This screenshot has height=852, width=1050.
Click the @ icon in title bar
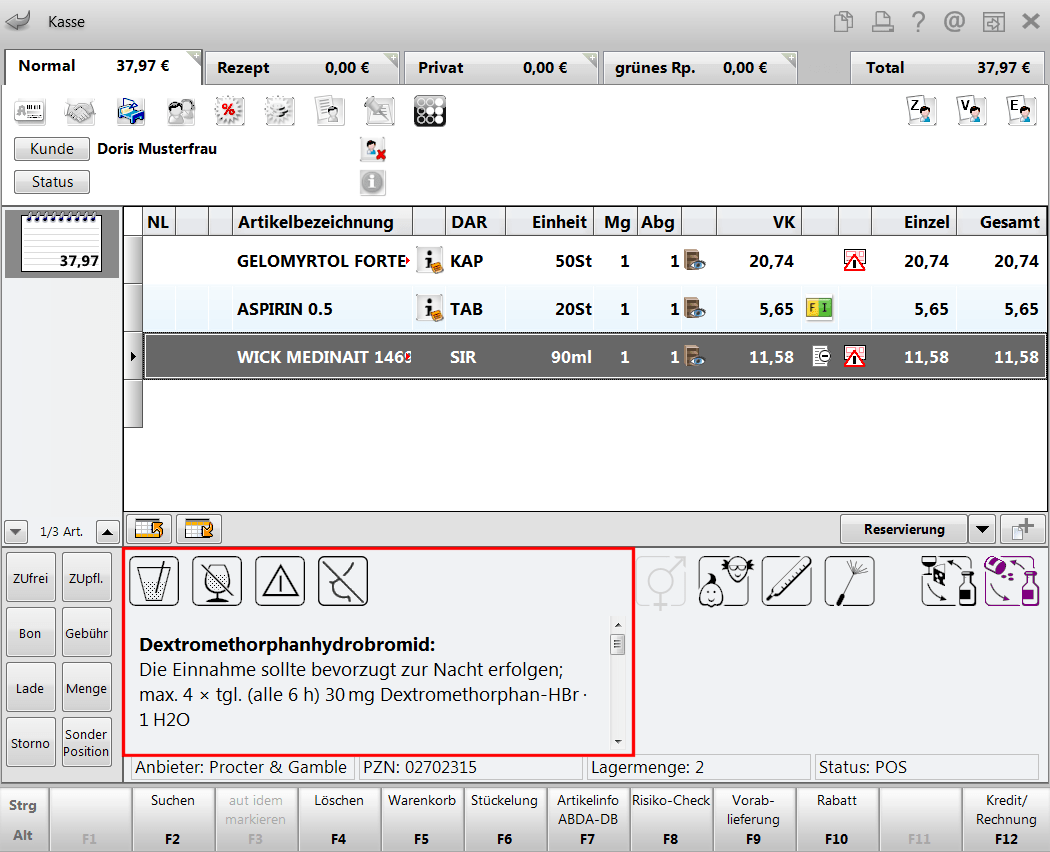[x=954, y=21]
